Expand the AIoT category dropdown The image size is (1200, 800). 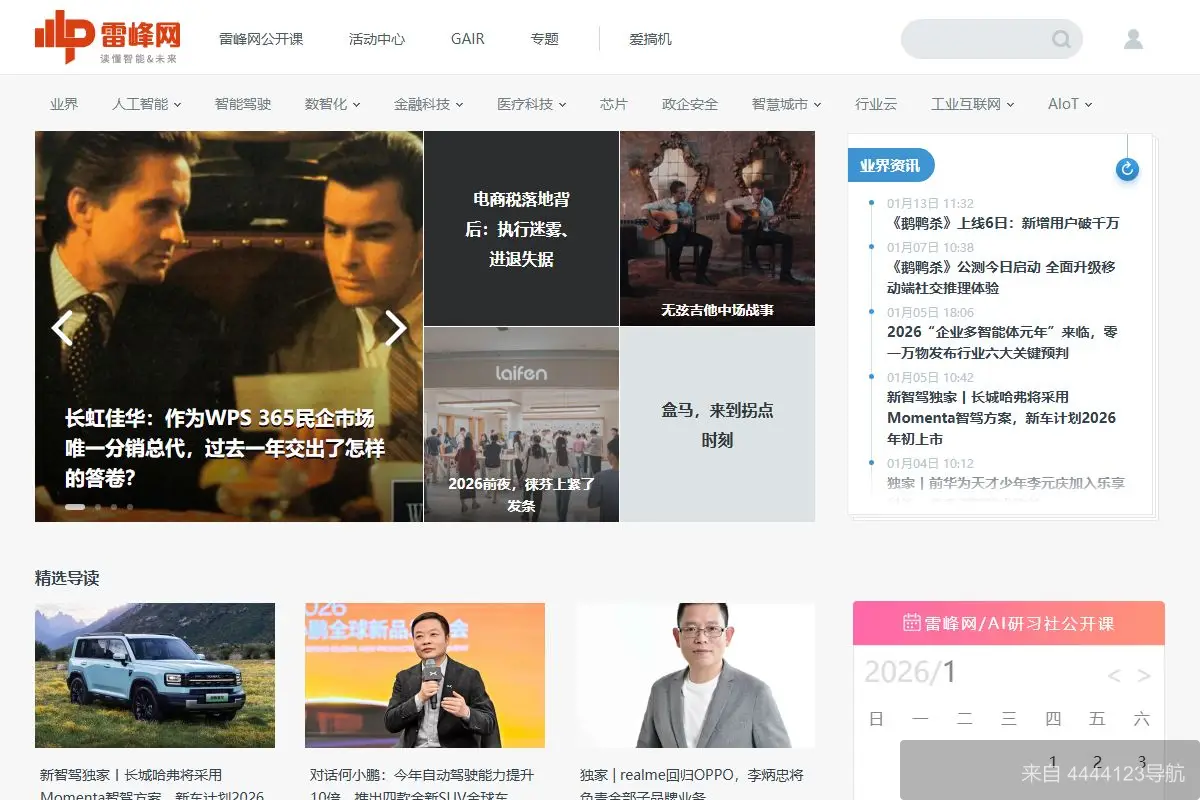1068,103
